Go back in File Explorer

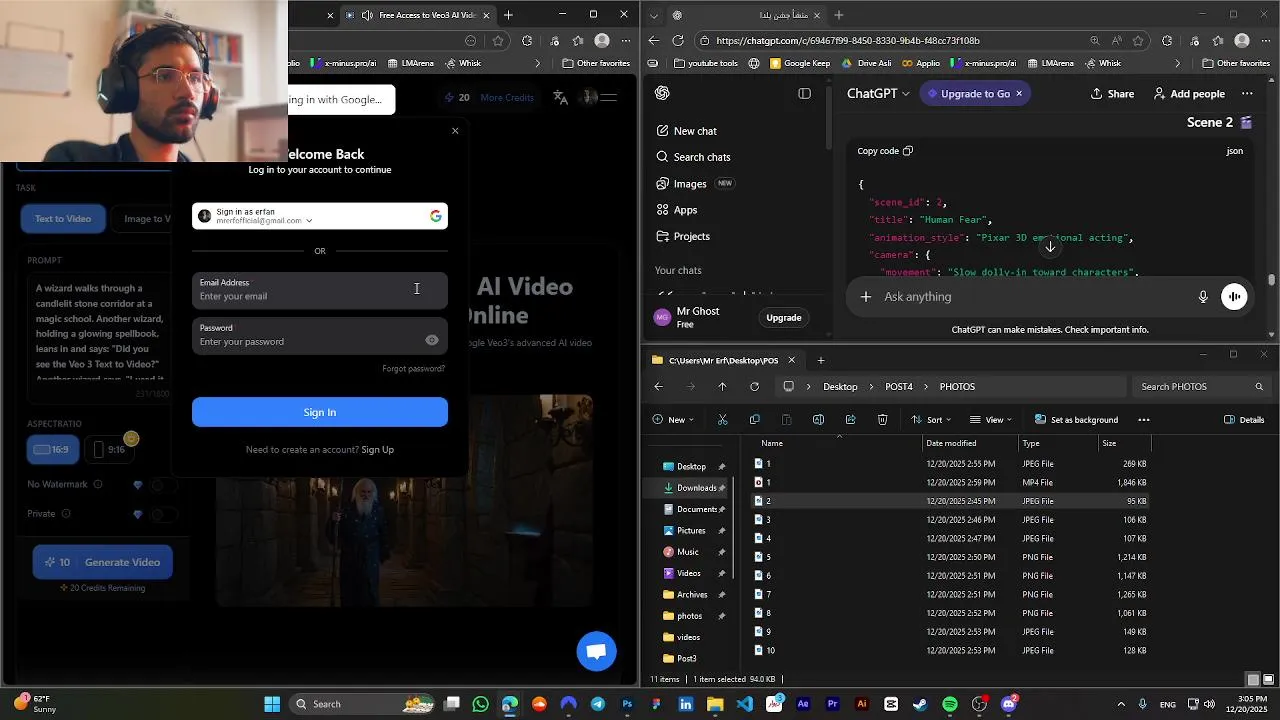(x=658, y=387)
